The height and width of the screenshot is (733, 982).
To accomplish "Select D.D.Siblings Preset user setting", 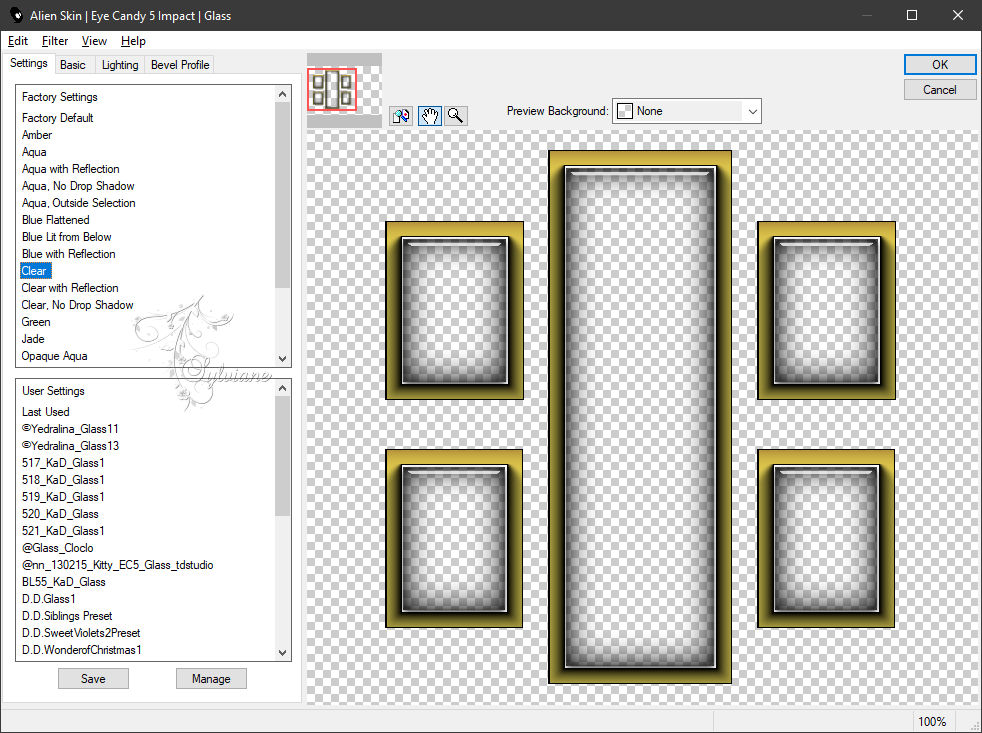I will pyautogui.click(x=66, y=615).
